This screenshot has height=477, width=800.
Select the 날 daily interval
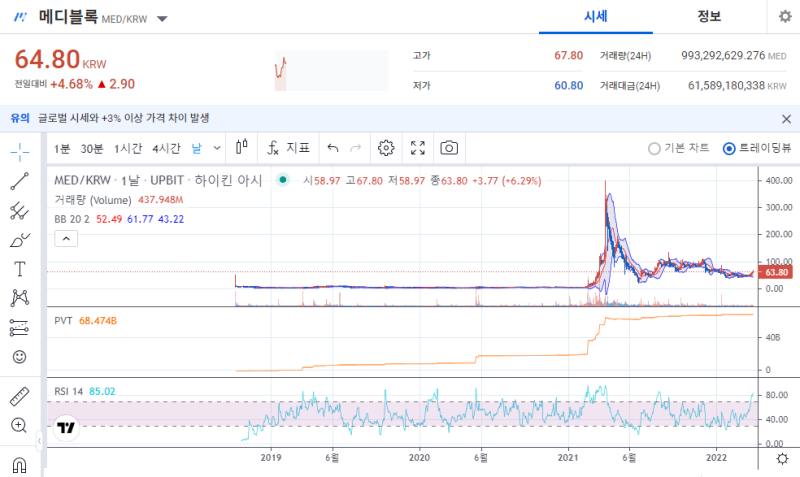coord(196,148)
